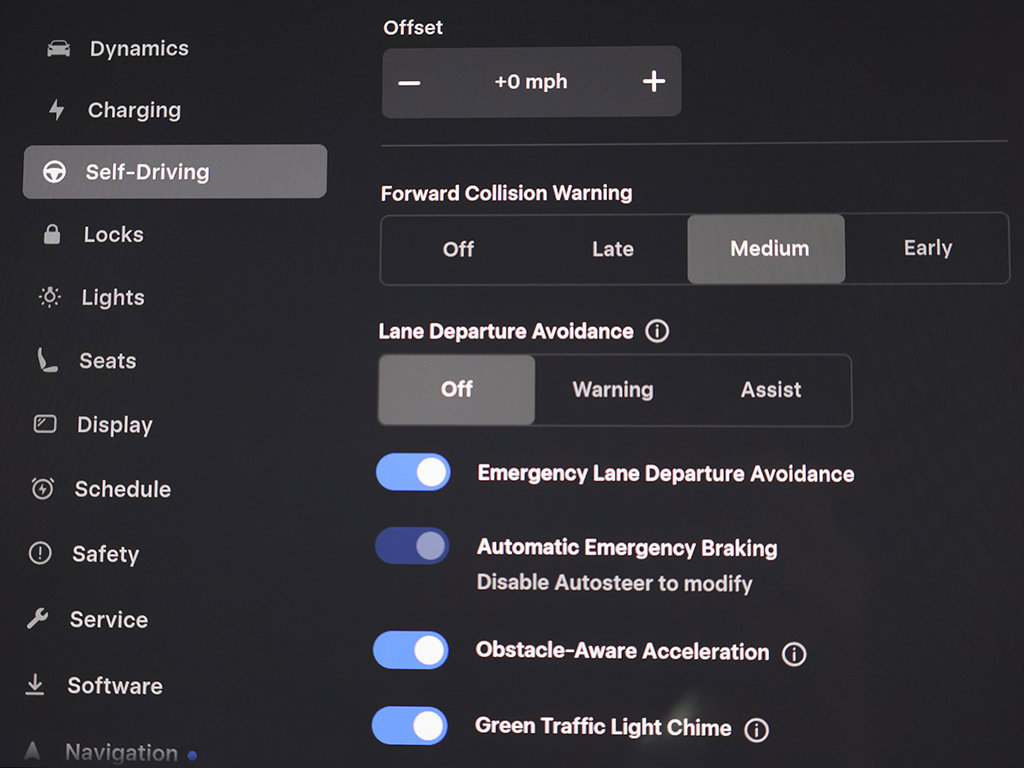Select the Self-Driving menu item
This screenshot has width=1024, height=768.
175,171
